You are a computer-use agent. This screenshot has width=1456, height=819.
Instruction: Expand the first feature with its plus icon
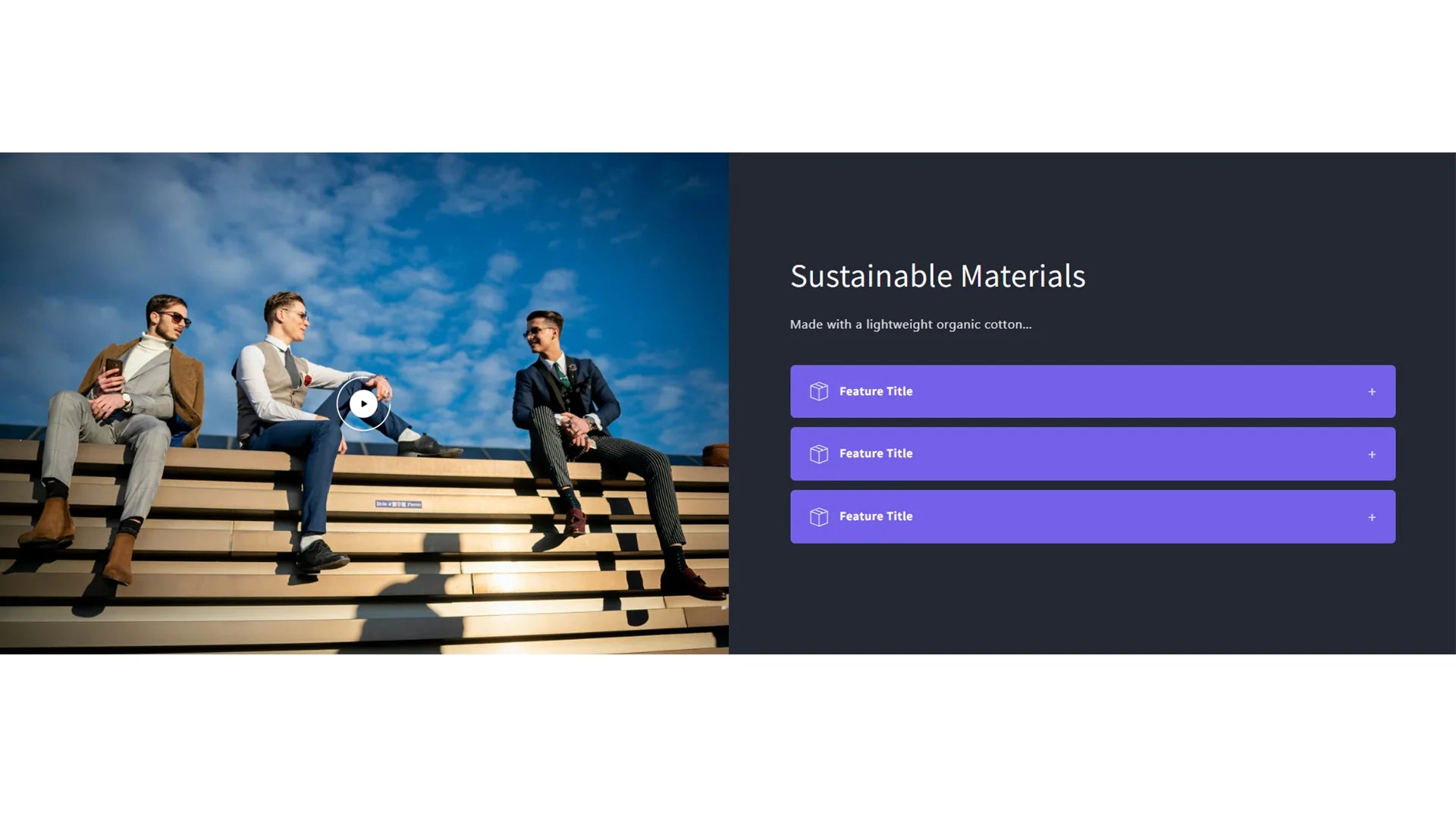pos(1372,392)
